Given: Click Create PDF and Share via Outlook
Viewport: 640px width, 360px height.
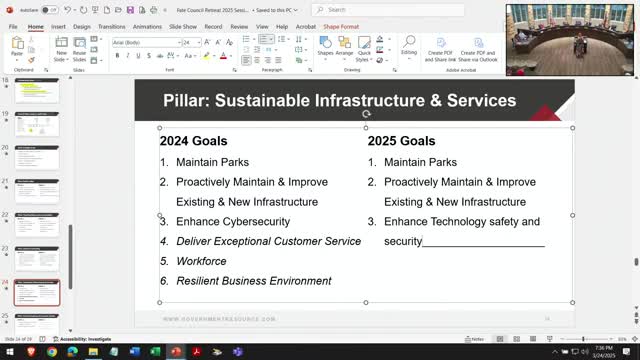Looking at the screenshot, I should 478,49.
